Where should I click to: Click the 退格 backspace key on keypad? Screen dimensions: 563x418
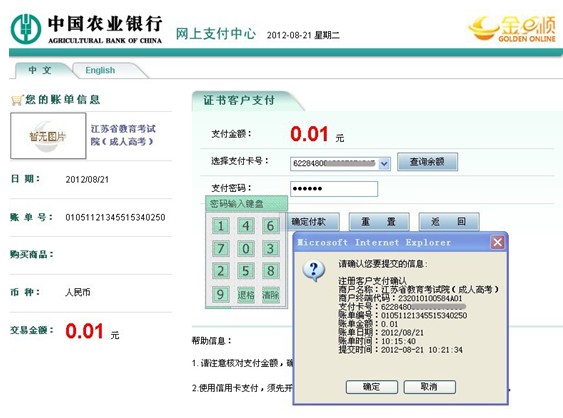click(246, 294)
